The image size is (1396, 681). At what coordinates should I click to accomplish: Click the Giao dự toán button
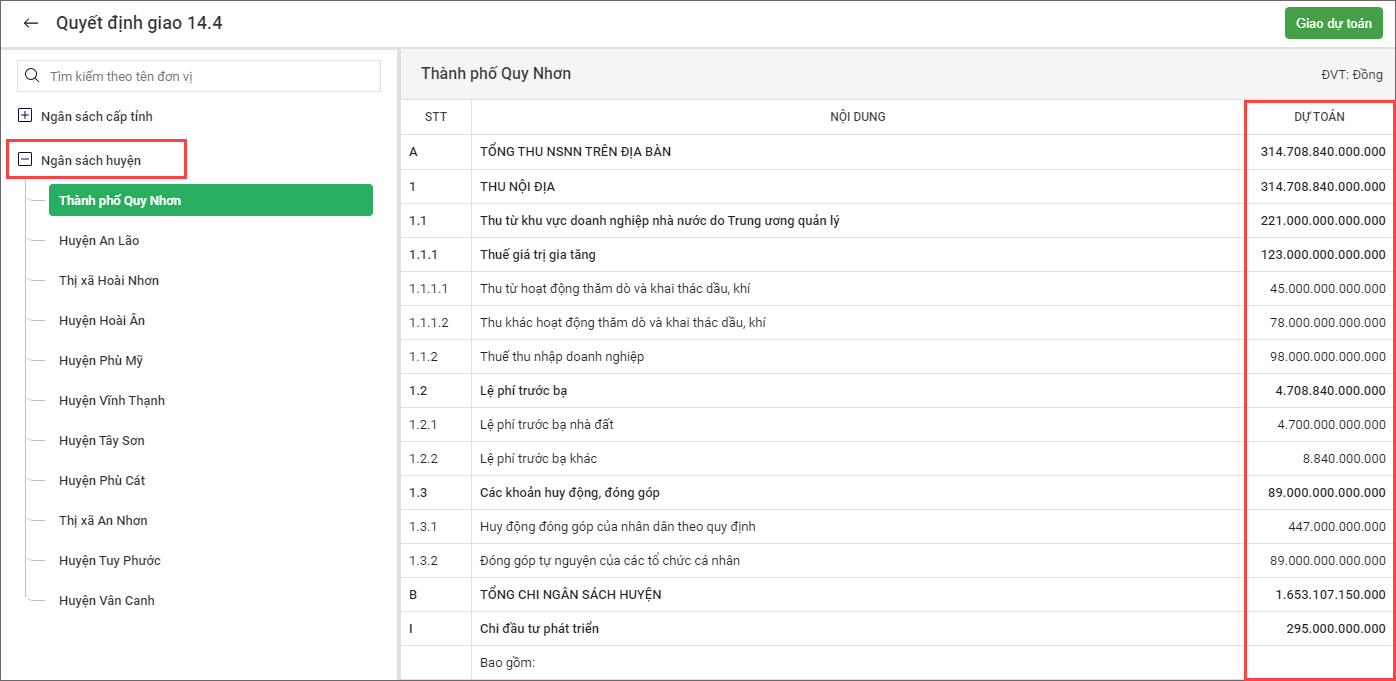click(x=1333, y=23)
